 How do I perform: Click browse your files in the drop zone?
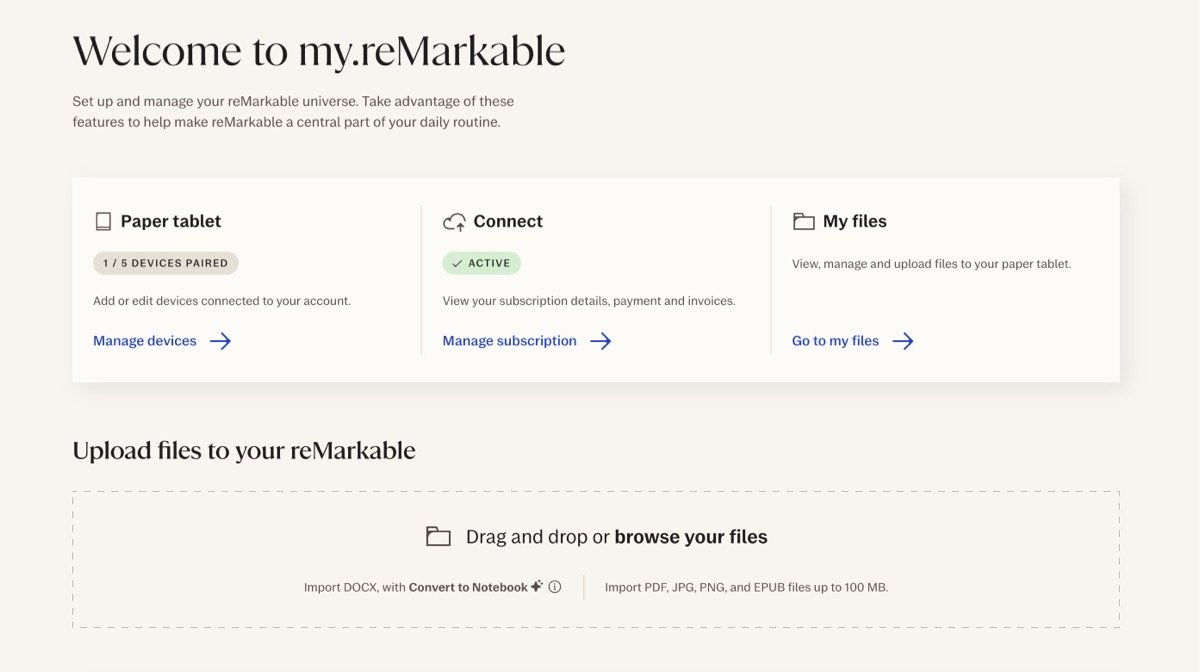tap(691, 537)
